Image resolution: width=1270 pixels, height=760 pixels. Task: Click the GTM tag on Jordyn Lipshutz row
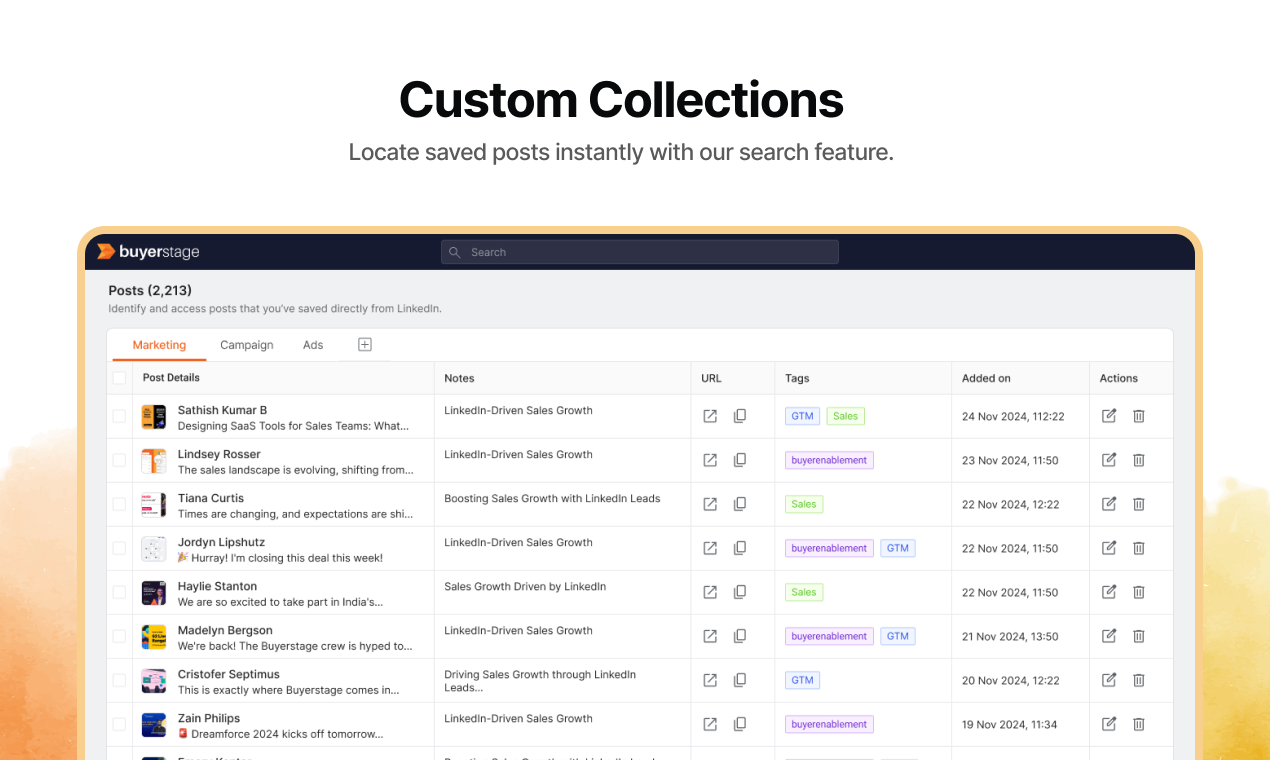pyautogui.click(x=898, y=548)
